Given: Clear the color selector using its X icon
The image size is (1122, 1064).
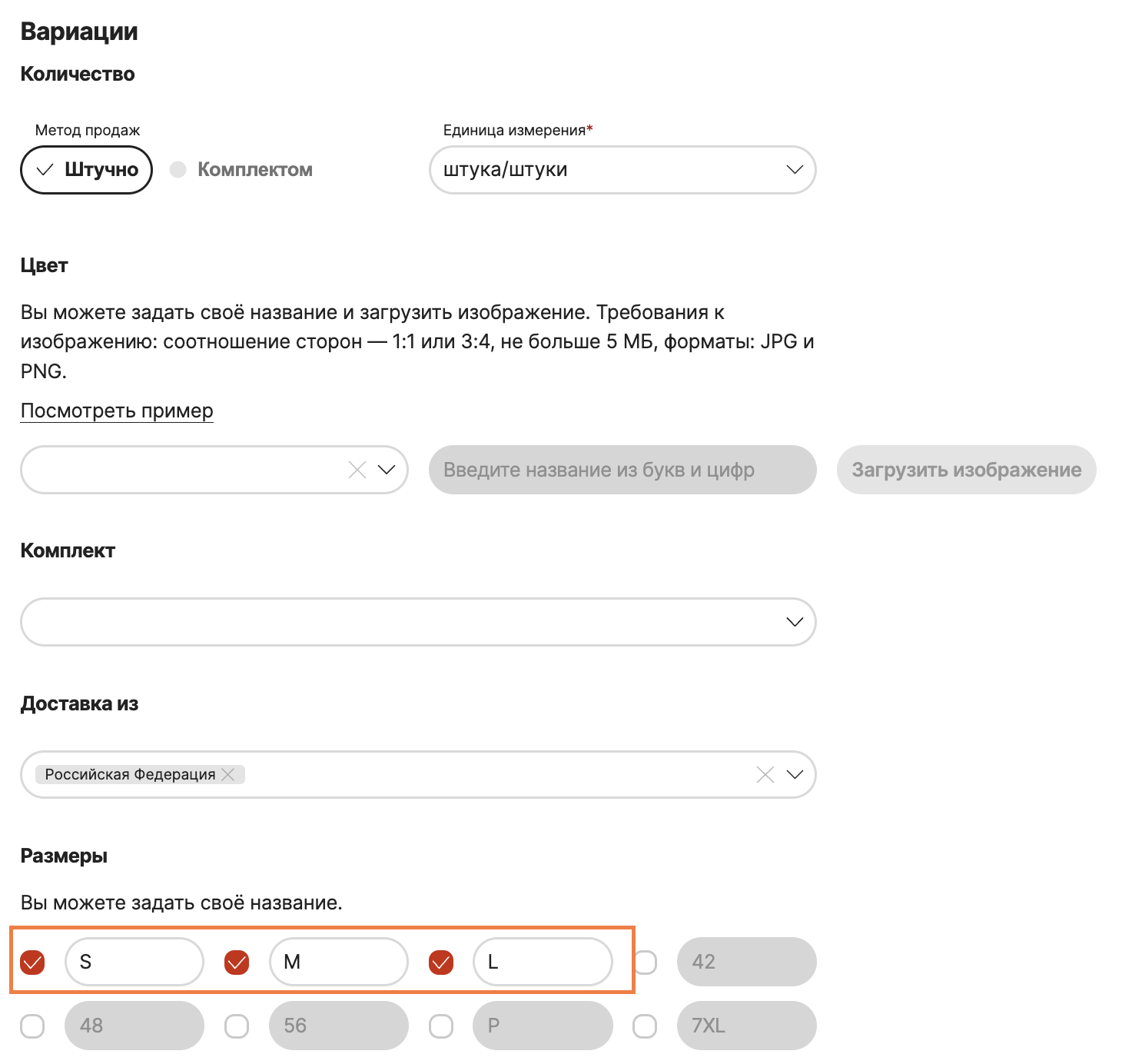Looking at the screenshot, I should pos(356,470).
